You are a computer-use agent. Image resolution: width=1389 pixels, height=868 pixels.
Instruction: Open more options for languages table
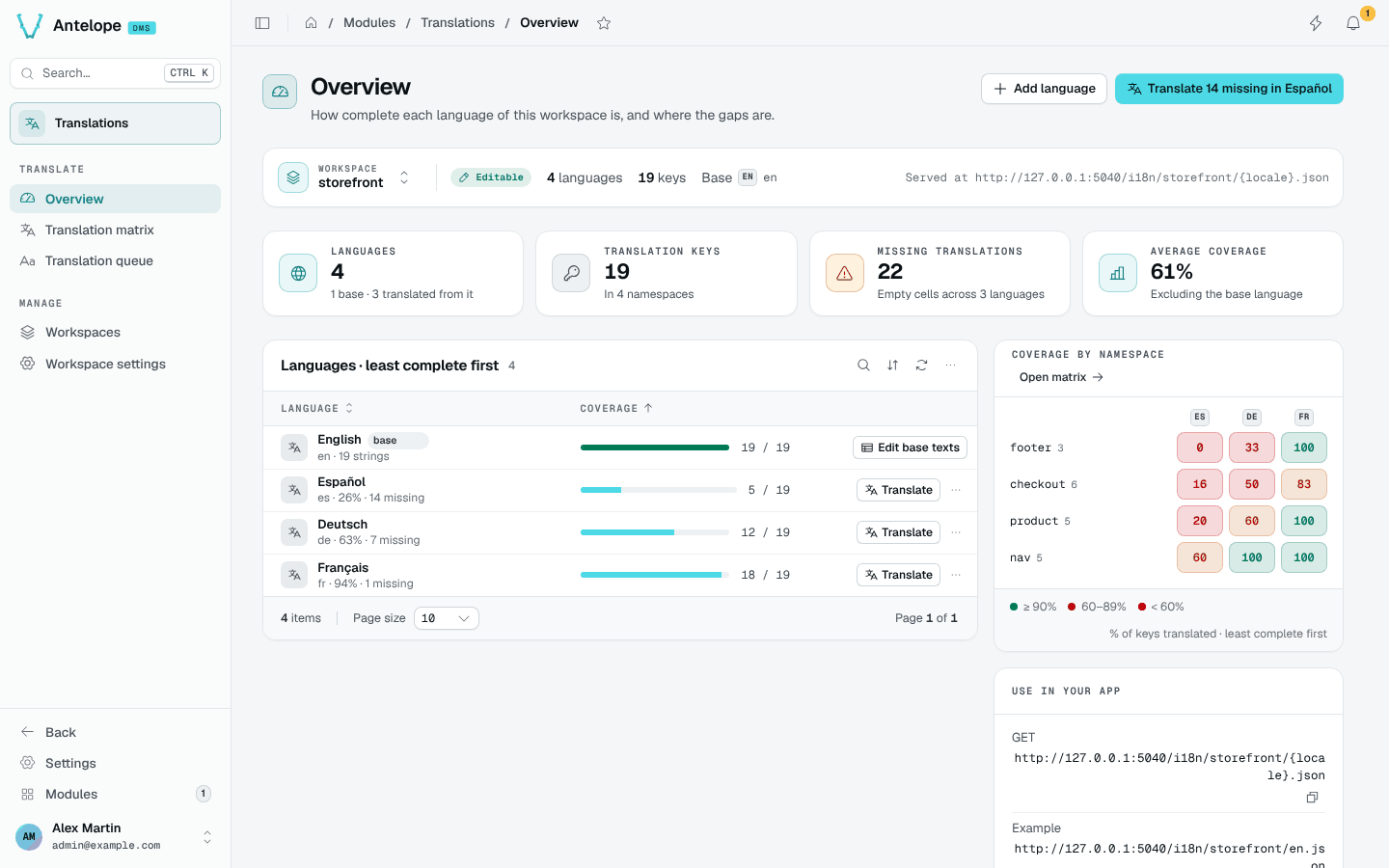tap(950, 366)
